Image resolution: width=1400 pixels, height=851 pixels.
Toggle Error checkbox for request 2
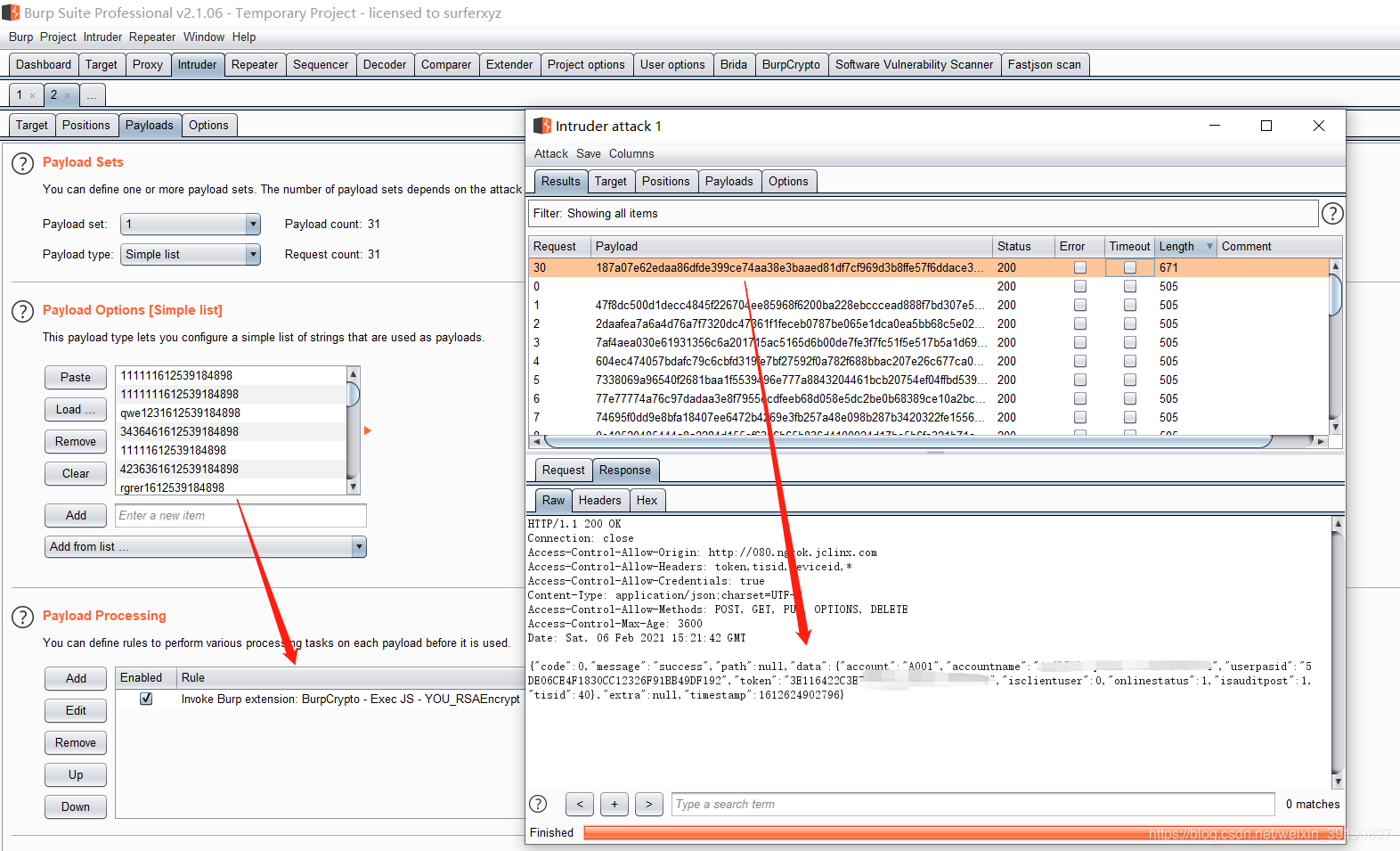click(1080, 323)
